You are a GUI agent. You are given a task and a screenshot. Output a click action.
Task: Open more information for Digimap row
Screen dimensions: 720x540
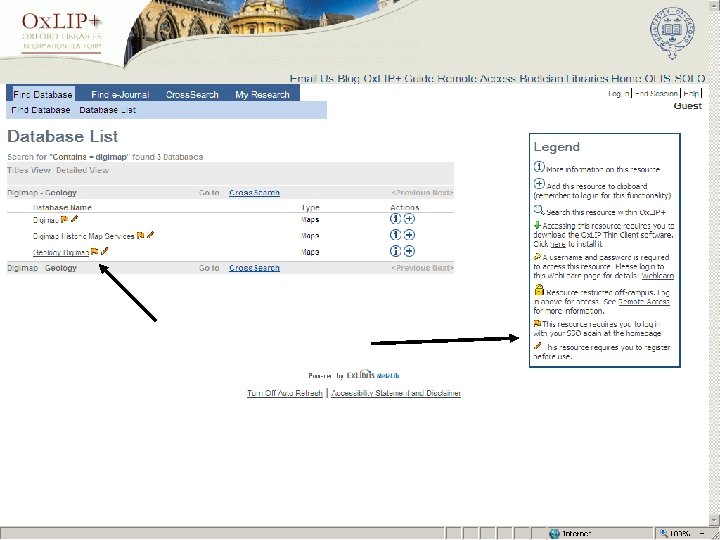point(395,219)
